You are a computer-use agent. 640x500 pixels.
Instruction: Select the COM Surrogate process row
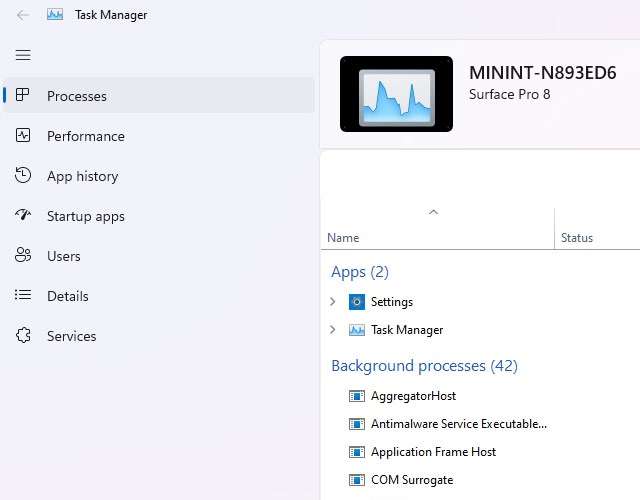(411, 480)
